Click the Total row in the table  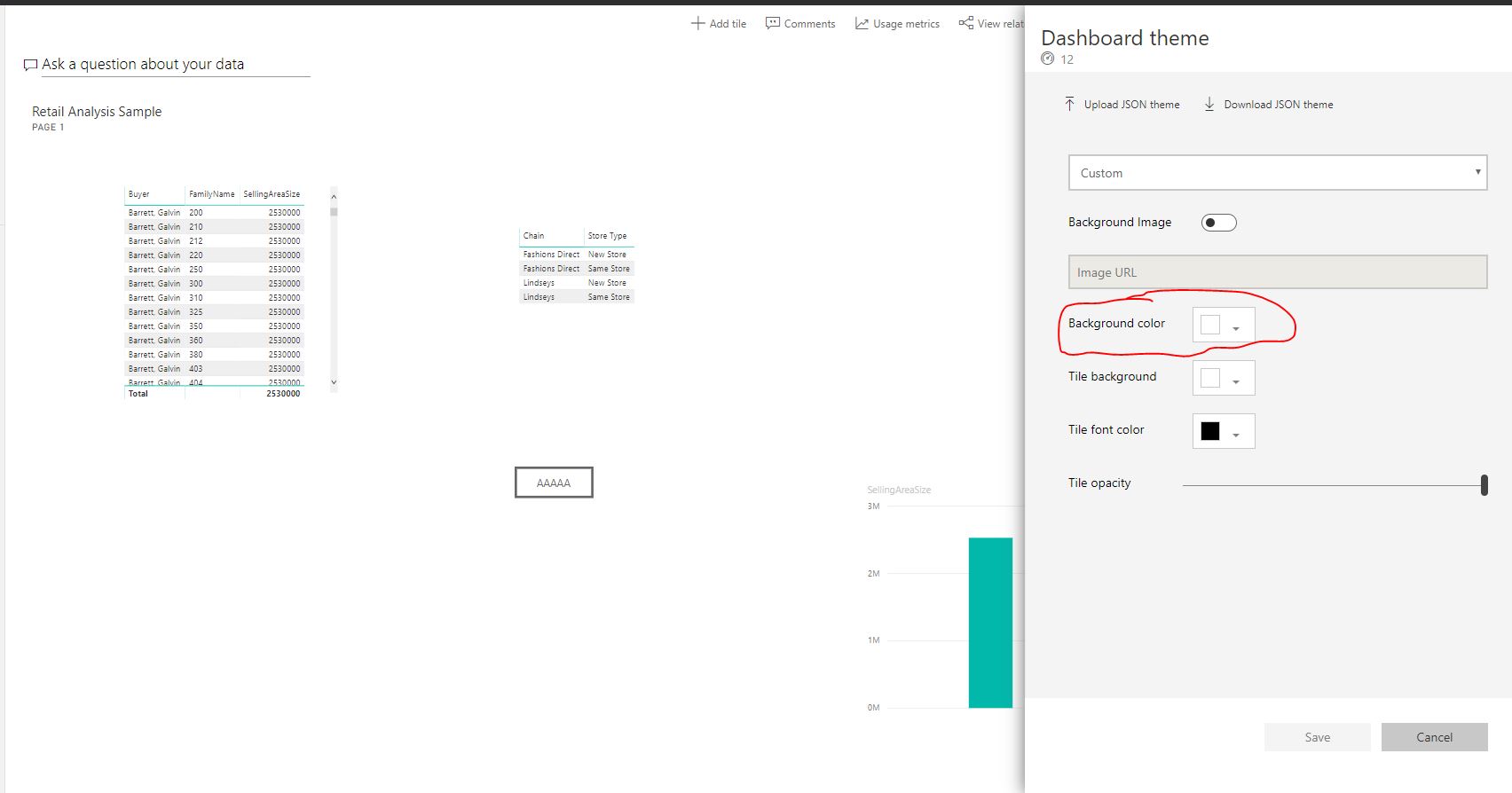click(x=214, y=394)
